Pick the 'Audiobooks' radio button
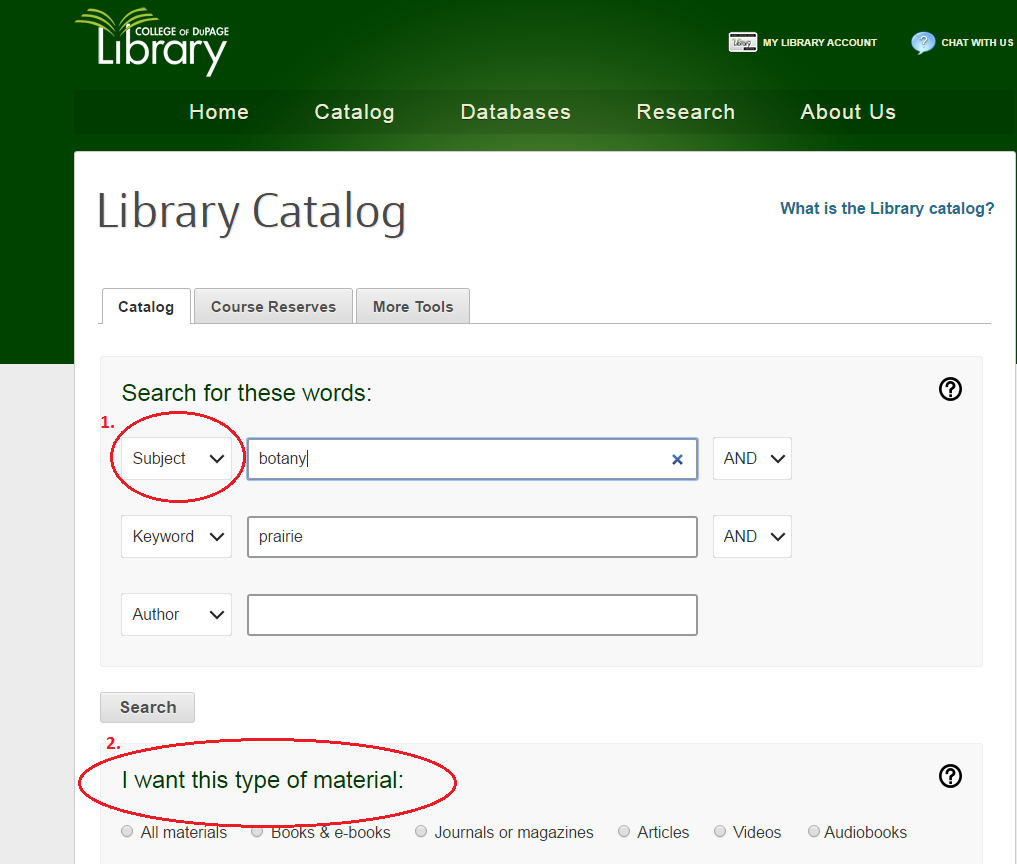This screenshot has height=864, width=1017. [x=814, y=831]
